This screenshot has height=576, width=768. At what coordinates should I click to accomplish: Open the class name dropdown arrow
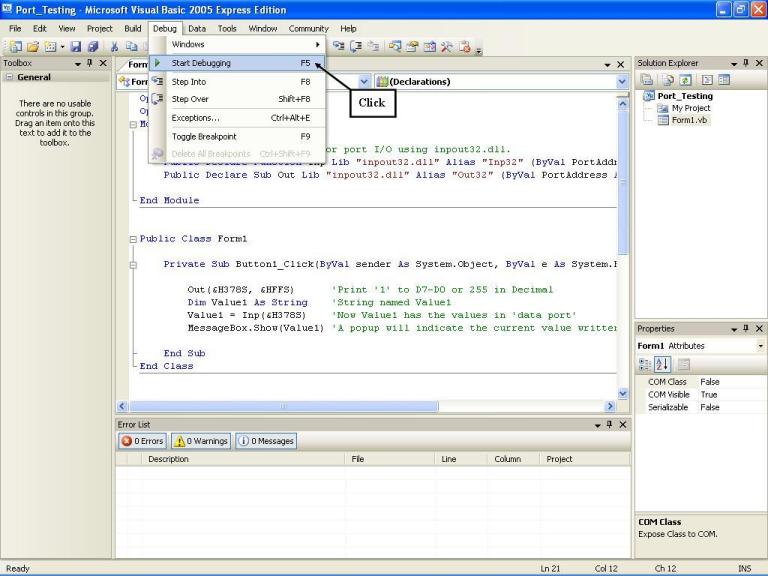point(364,82)
